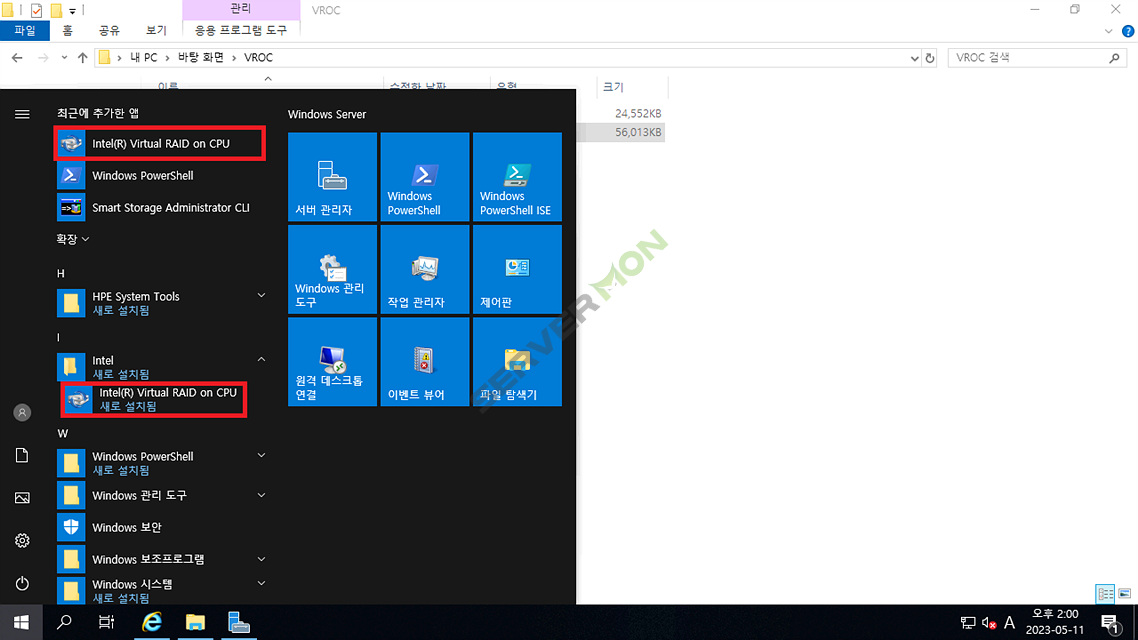Open 제어판 tile
Viewport: 1138px width, 640px height.
click(517, 269)
